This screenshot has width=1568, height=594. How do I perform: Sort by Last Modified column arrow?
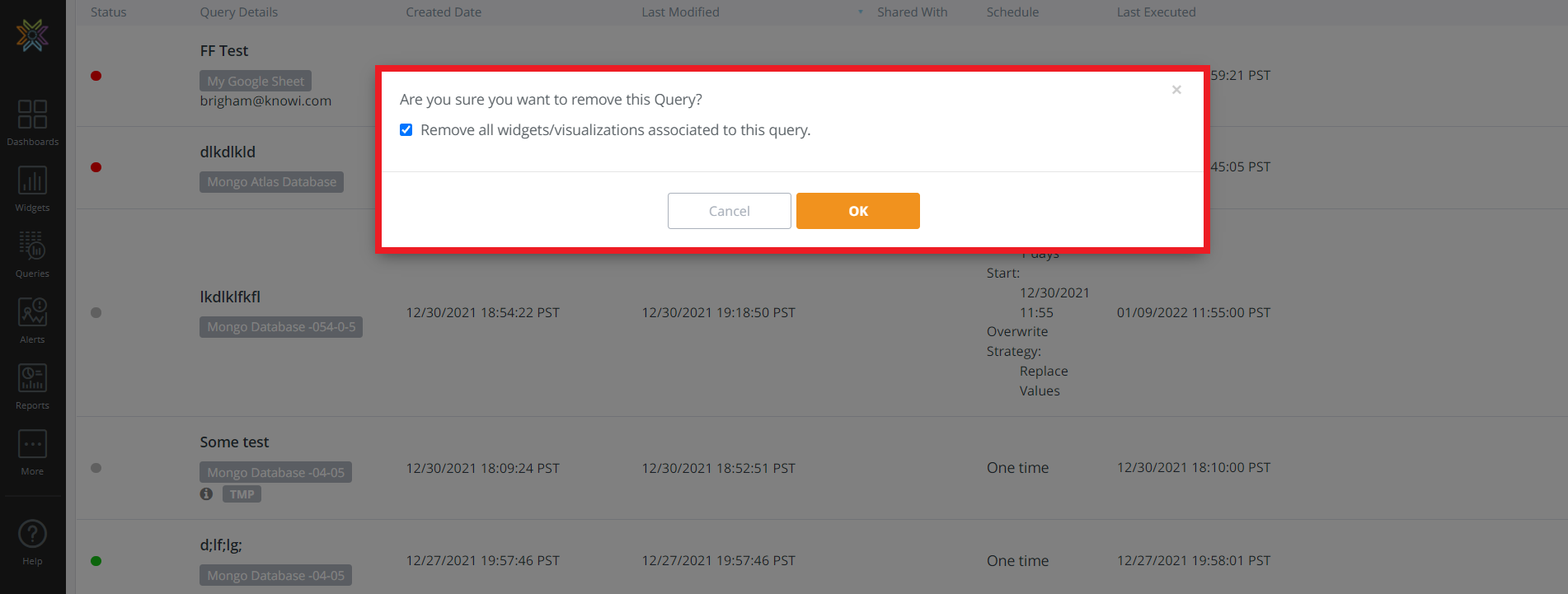[860, 12]
